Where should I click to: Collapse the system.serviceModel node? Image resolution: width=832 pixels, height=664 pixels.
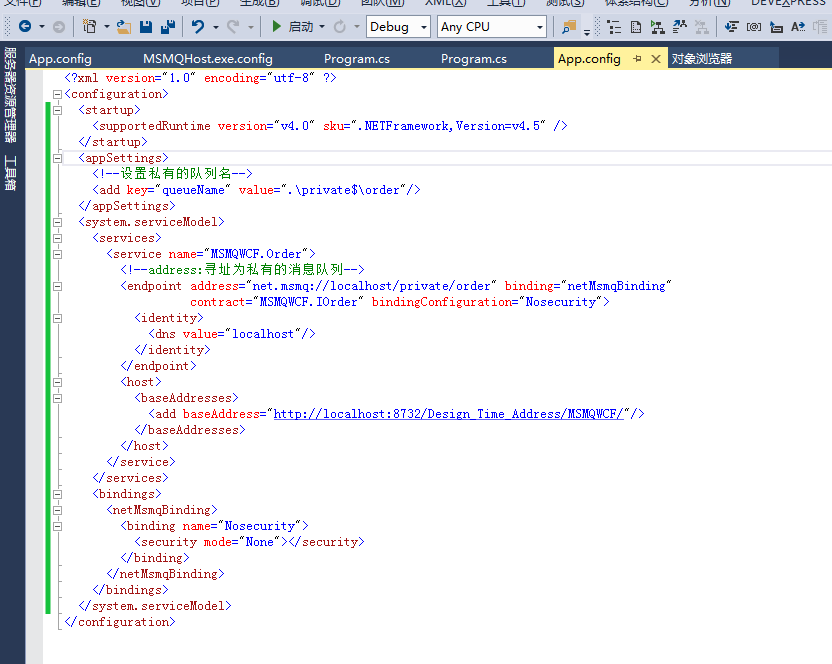pyautogui.click(x=57, y=222)
